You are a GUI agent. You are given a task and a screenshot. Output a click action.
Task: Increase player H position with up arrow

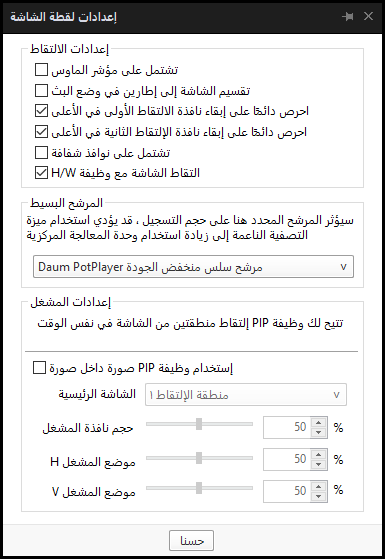pos(319,455)
